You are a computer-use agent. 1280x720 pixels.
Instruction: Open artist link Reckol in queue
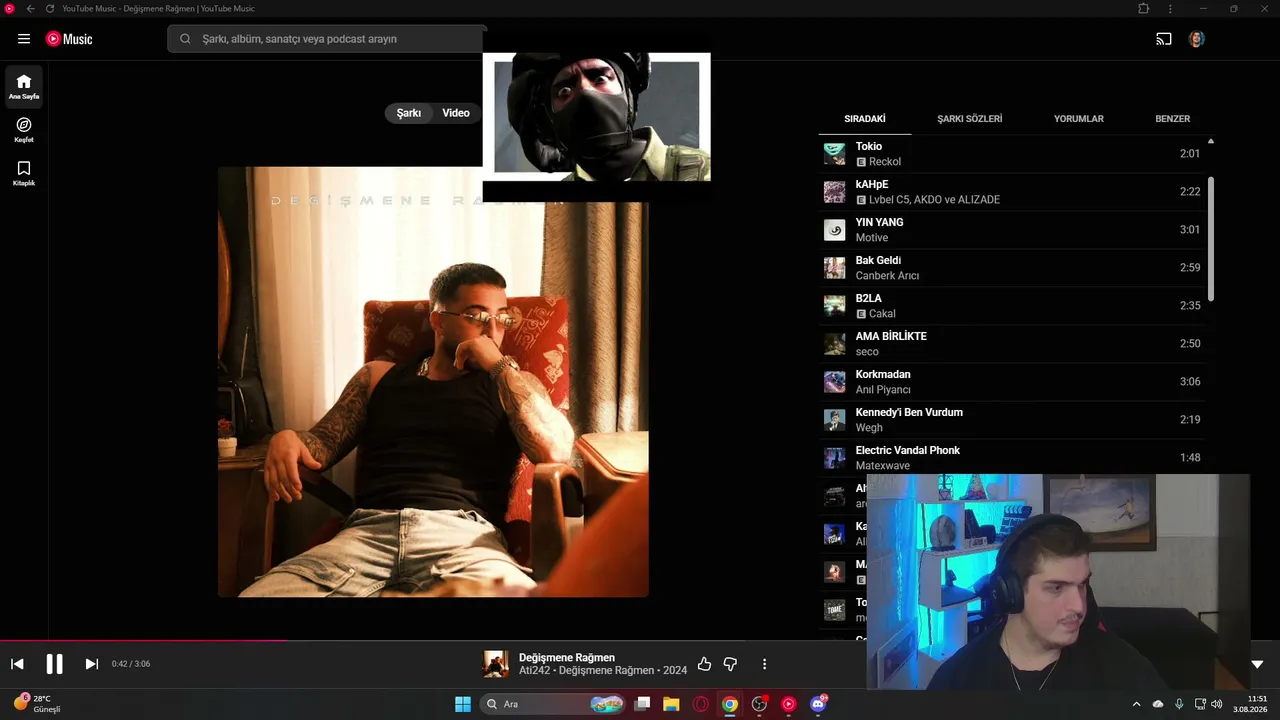(x=885, y=162)
